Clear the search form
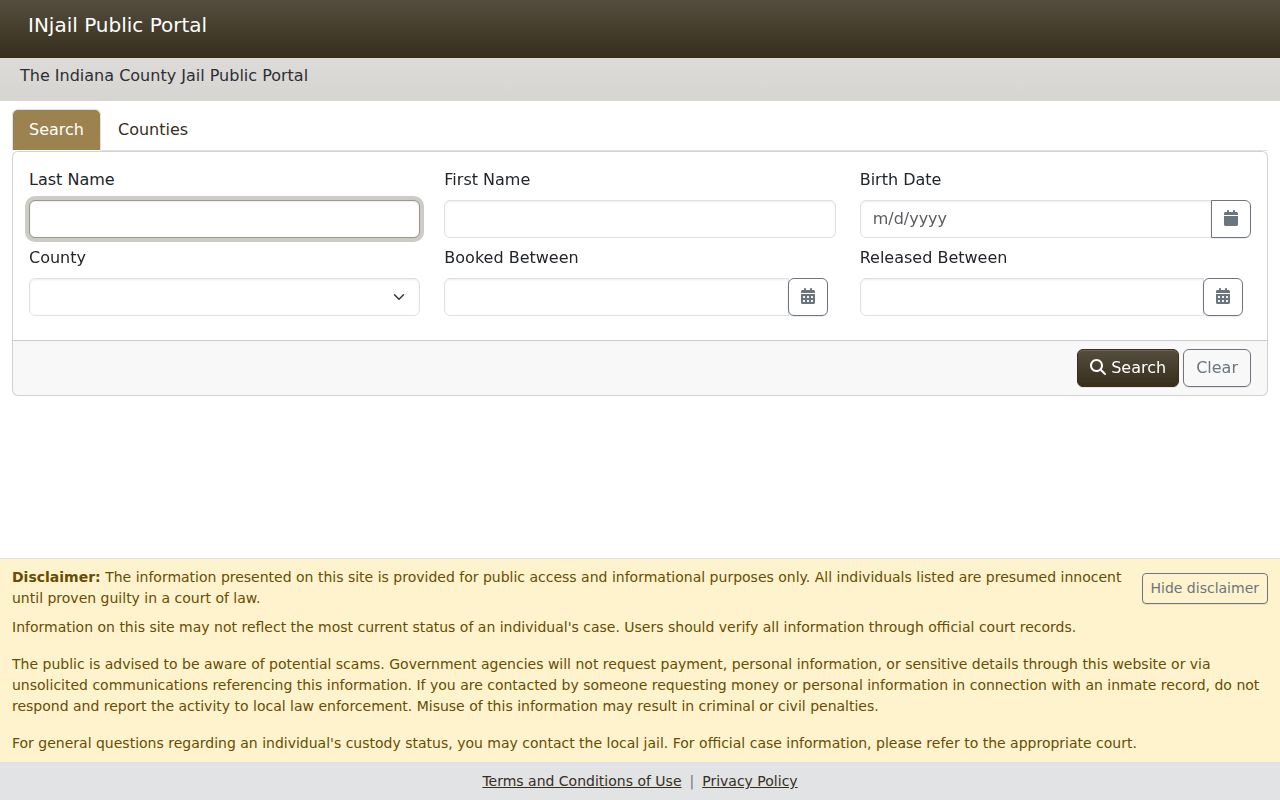The image size is (1280, 800). tap(1217, 368)
